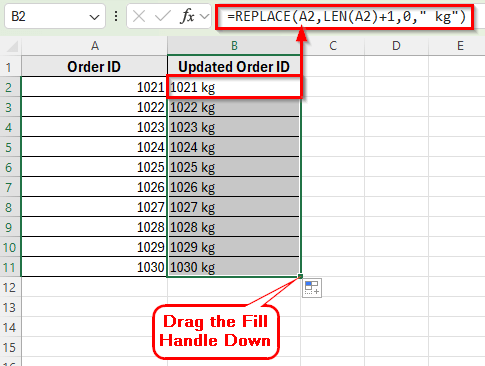The image size is (485, 366).
Task: Select row 7 header
Action: pos(10,187)
